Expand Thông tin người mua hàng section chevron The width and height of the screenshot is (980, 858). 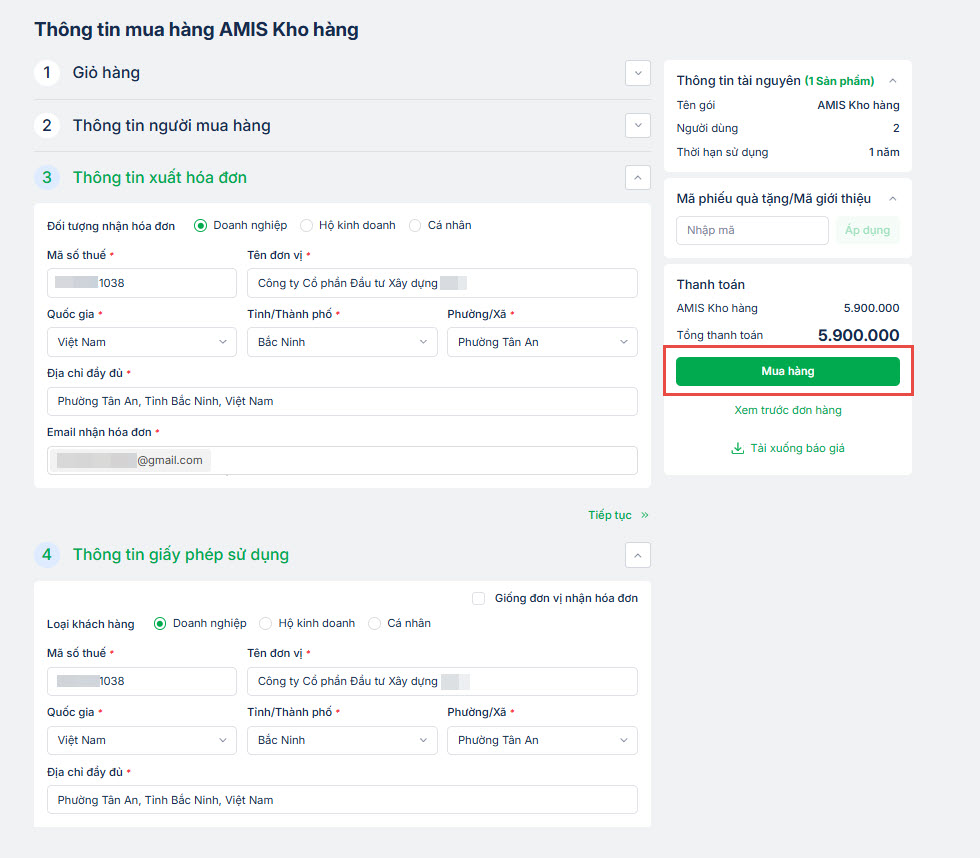point(637,125)
